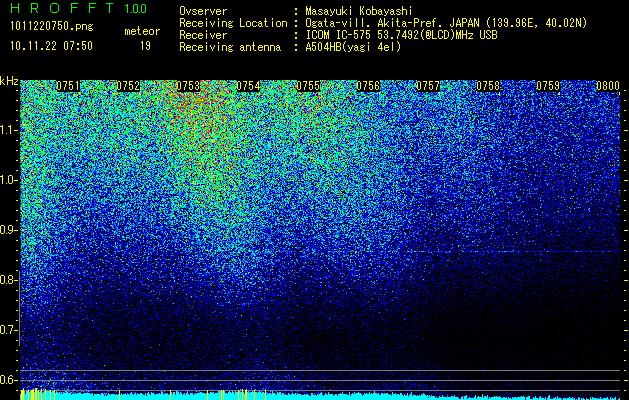Click the 0.6 frequency axis label

[x=8, y=380]
